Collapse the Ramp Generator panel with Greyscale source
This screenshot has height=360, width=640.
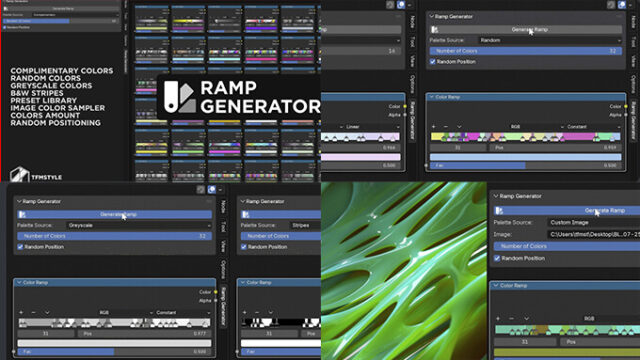(x=19, y=201)
